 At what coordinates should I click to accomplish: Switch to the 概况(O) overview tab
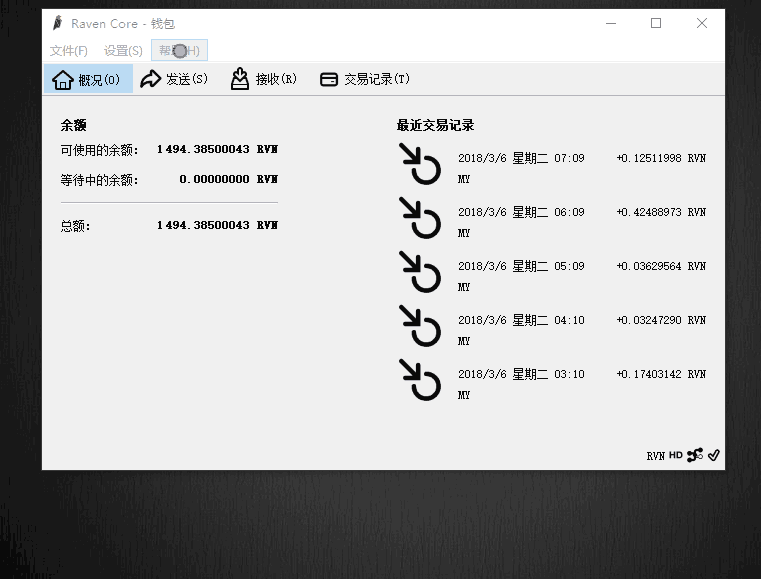(x=88, y=79)
